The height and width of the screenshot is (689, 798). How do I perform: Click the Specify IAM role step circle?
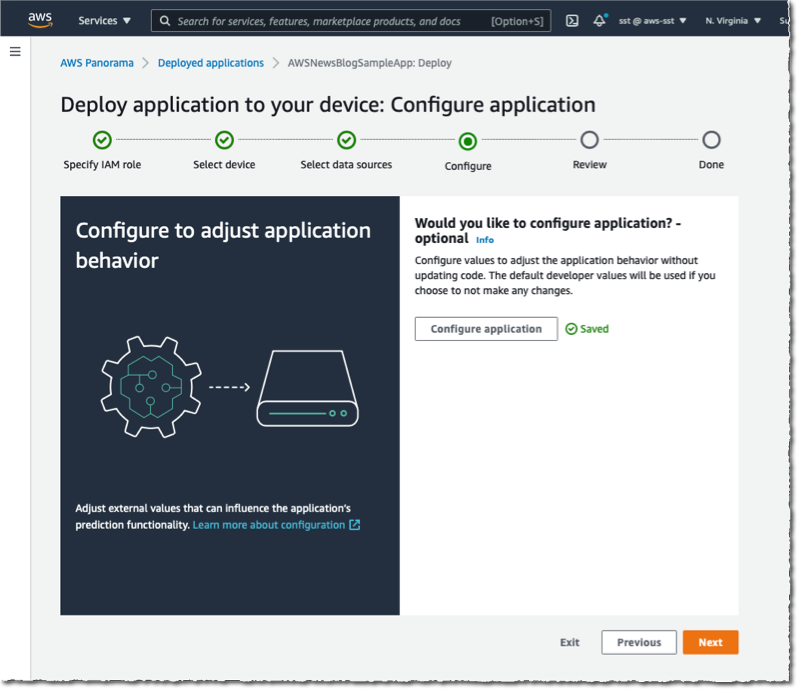pyautogui.click(x=102, y=139)
